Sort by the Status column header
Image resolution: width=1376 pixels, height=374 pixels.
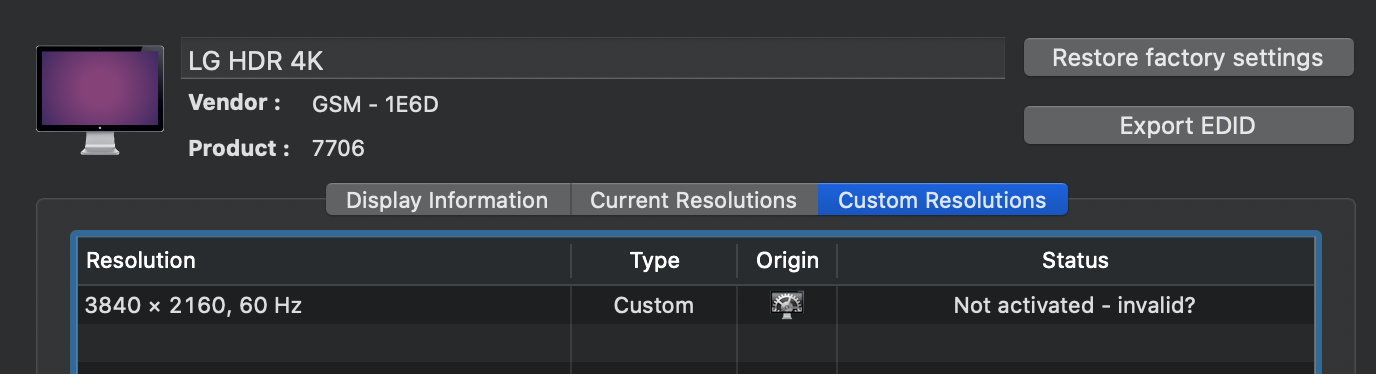(x=1075, y=261)
